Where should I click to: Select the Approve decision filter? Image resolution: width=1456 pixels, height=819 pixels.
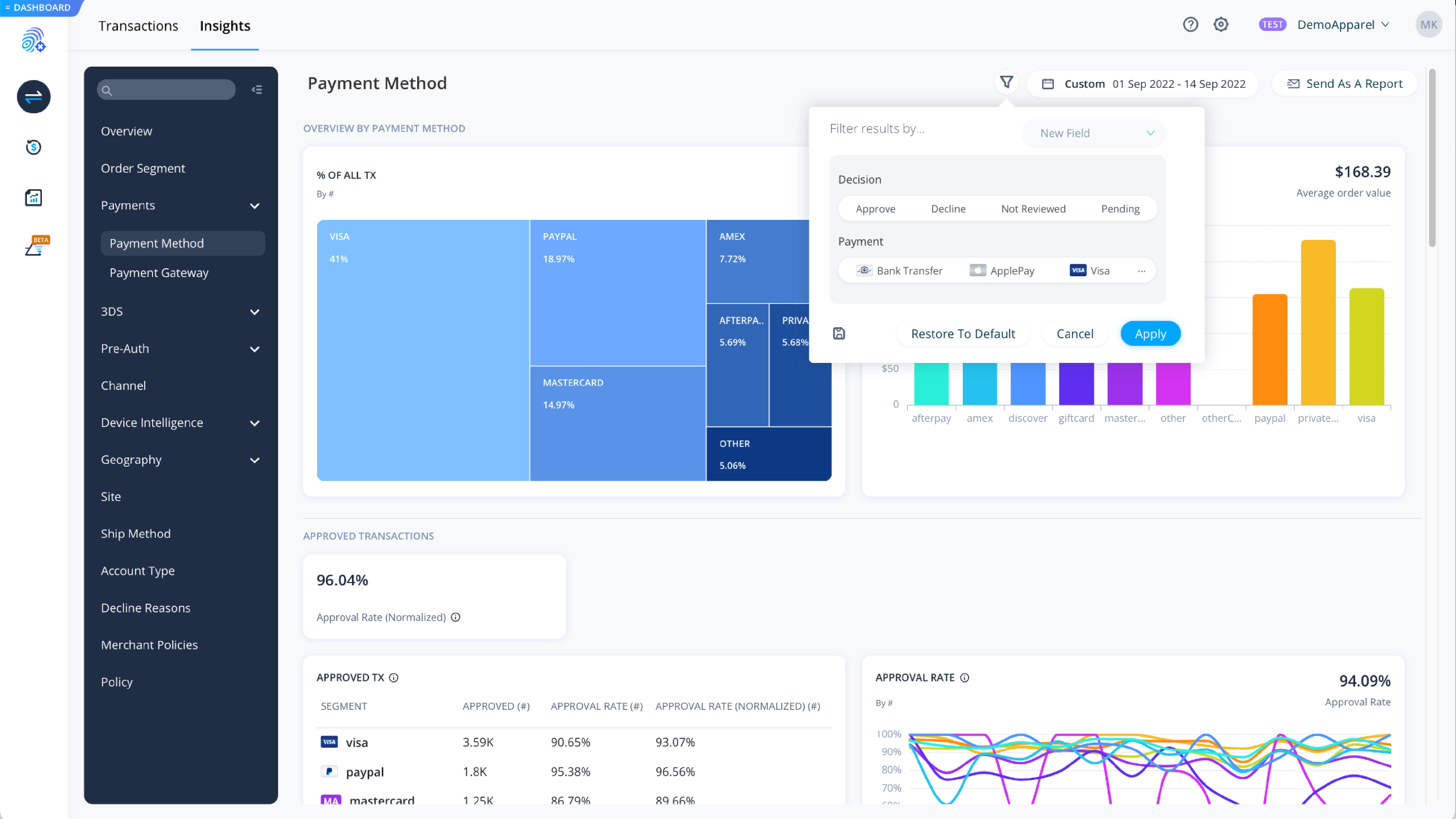pos(875,209)
